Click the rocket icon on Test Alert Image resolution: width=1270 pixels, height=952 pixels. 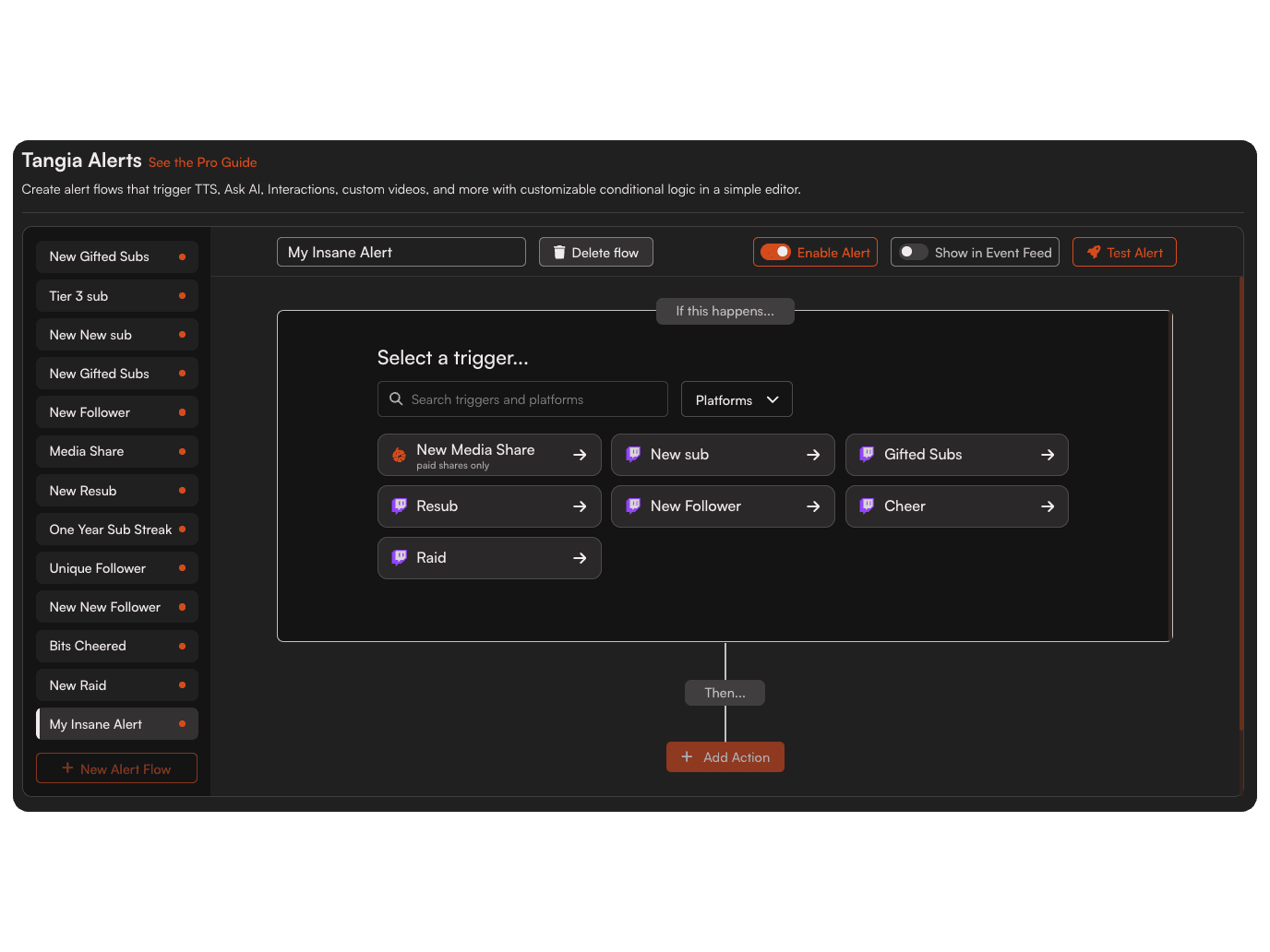pos(1094,253)
